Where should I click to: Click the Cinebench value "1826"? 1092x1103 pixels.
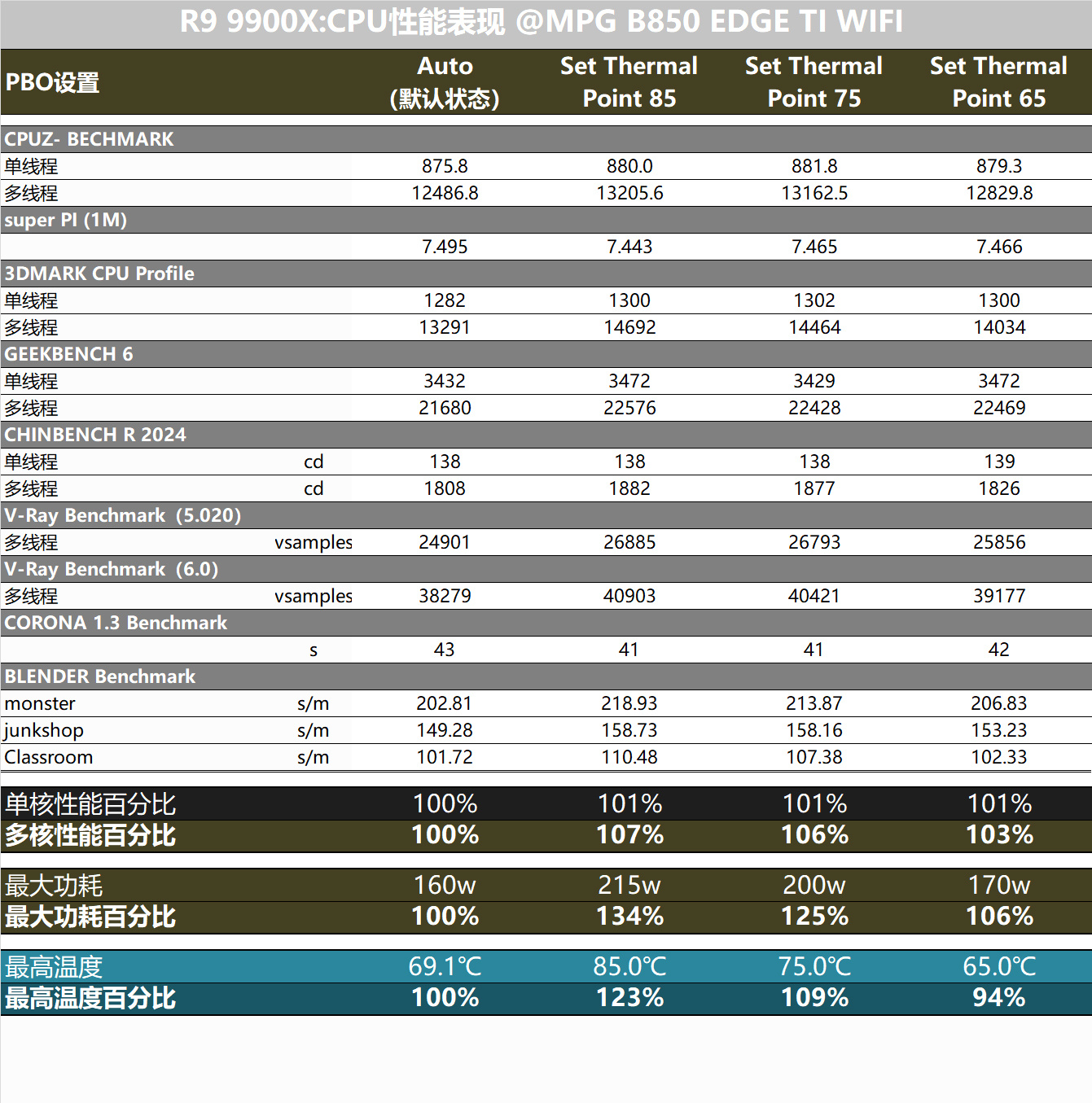pos(999,488)
